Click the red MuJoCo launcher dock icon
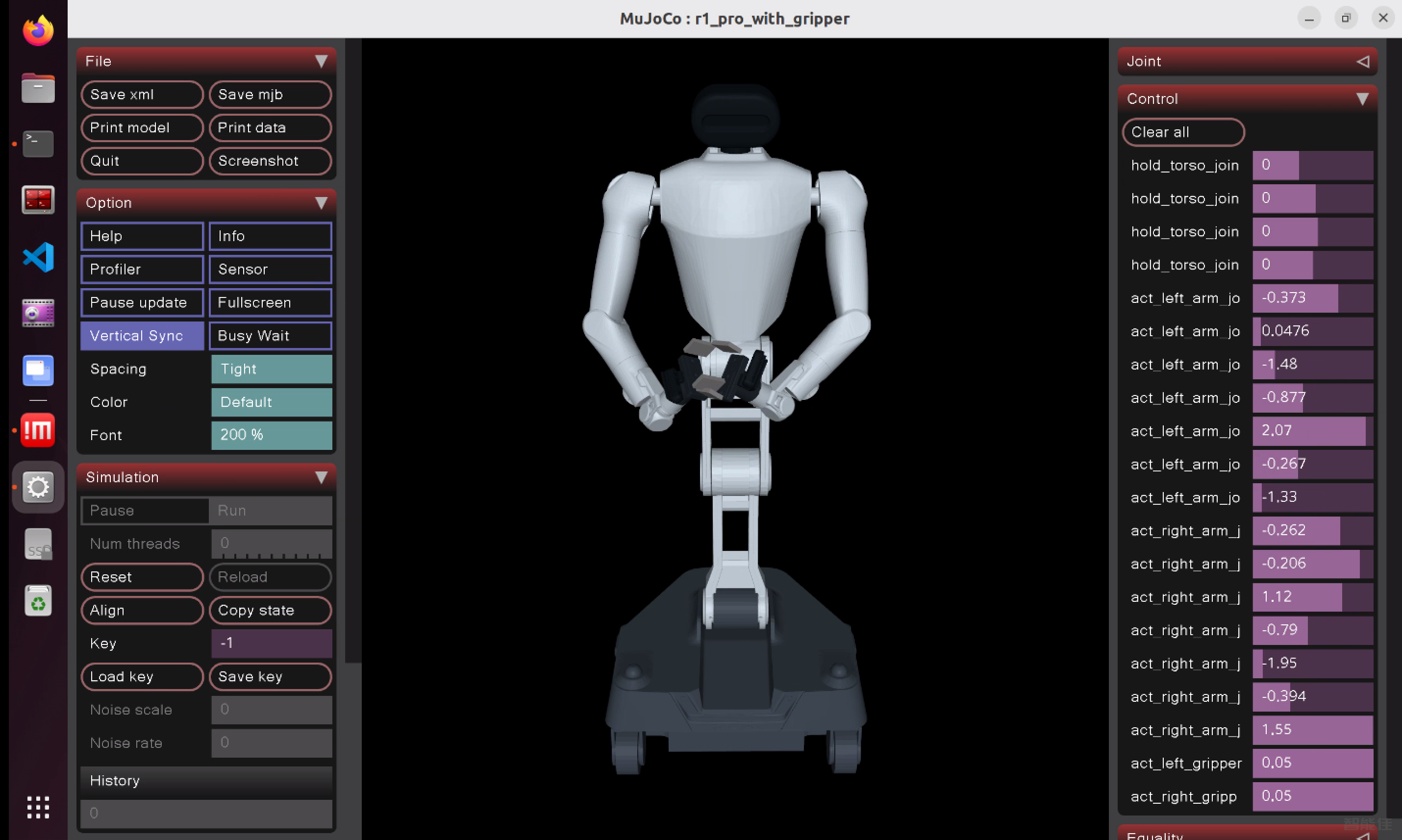This screenshot has width=1402, height=840. coord(38,430)
